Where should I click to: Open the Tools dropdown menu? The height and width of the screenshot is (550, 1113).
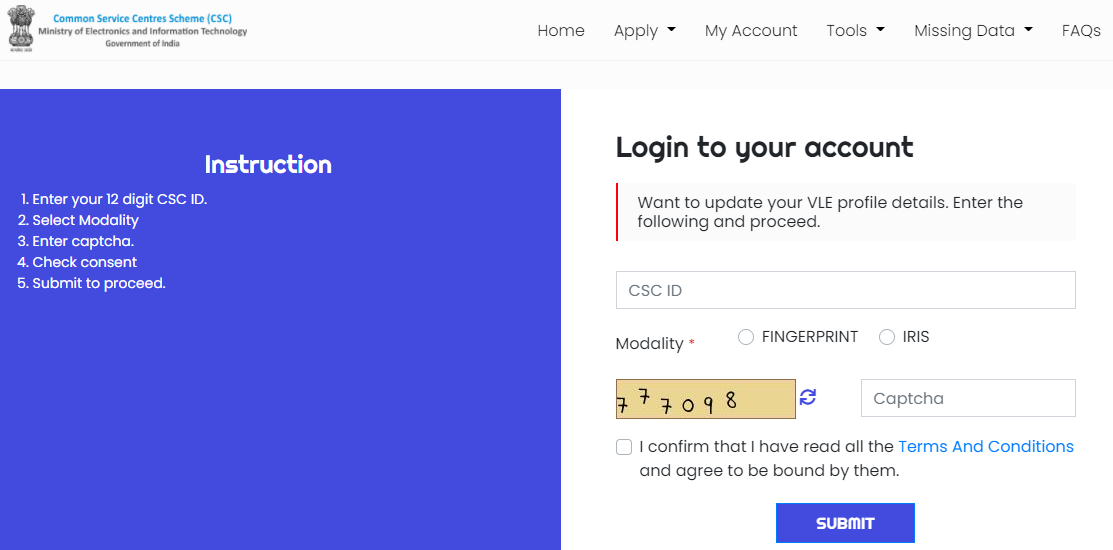pyautogui.click(x=855, y=31)
